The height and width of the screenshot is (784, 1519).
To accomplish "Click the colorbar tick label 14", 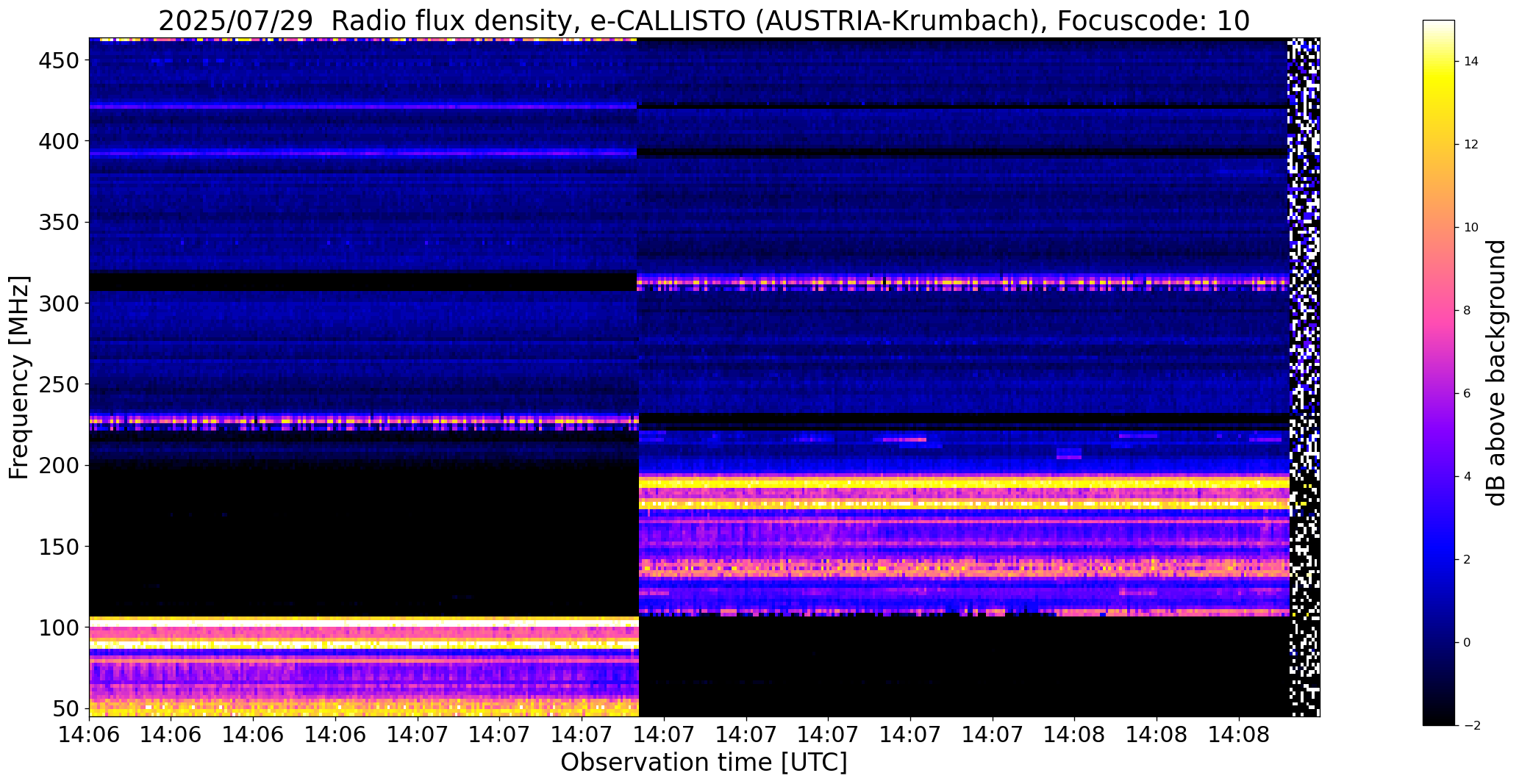I will [x=1471, y=62].
